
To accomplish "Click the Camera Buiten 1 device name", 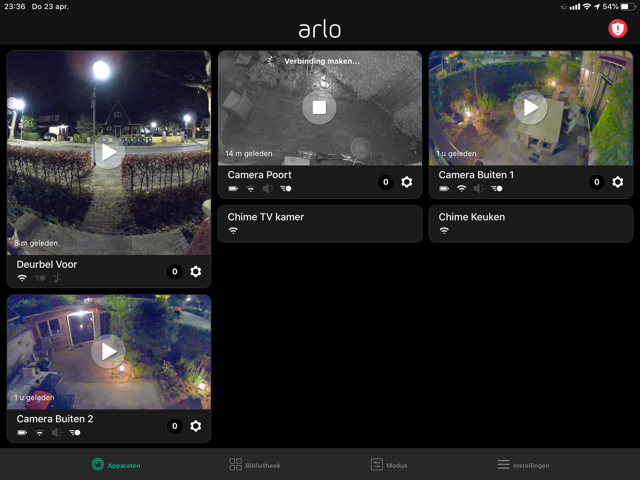I will pyautogui.click(x=476, y=175).
